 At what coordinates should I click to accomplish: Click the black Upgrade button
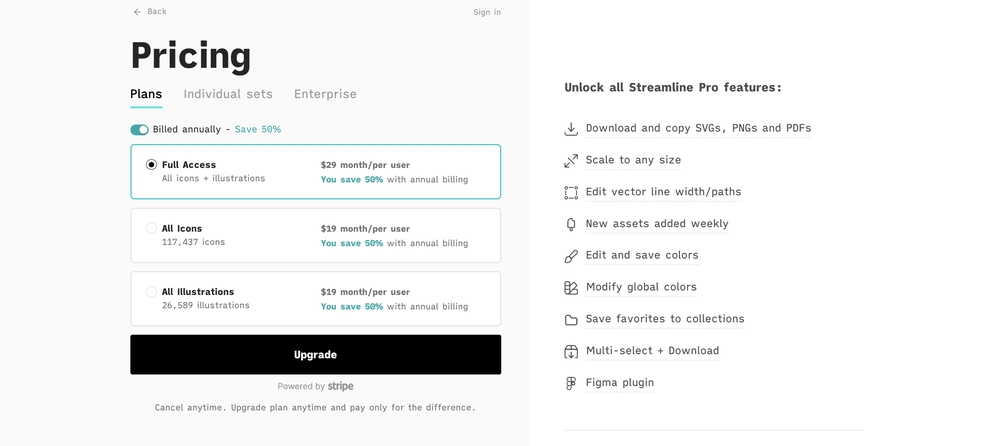315,355
